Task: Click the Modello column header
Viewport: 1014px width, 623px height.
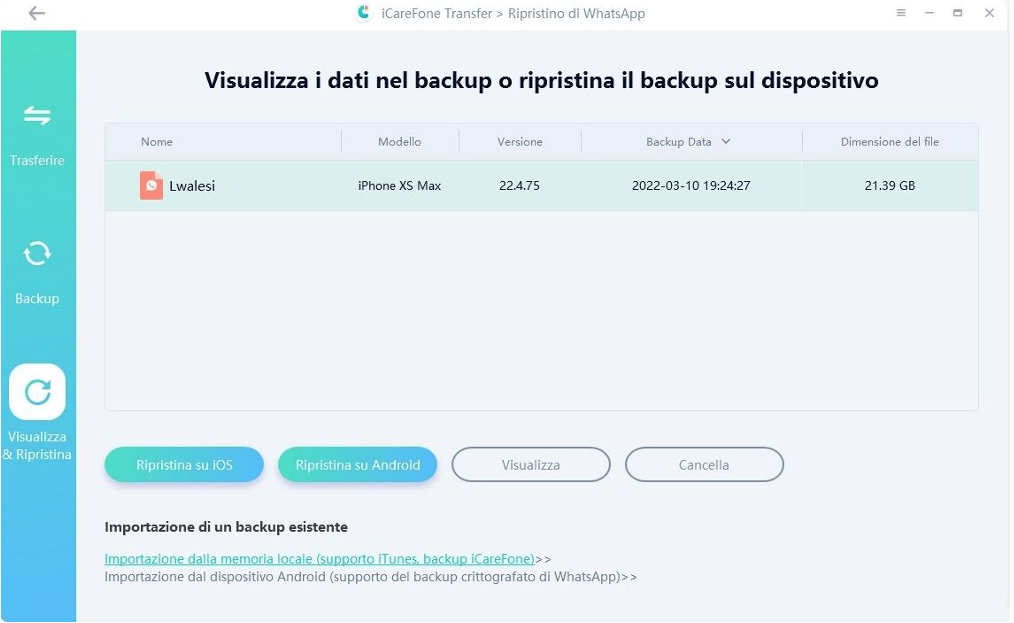Action: [400, 142]
